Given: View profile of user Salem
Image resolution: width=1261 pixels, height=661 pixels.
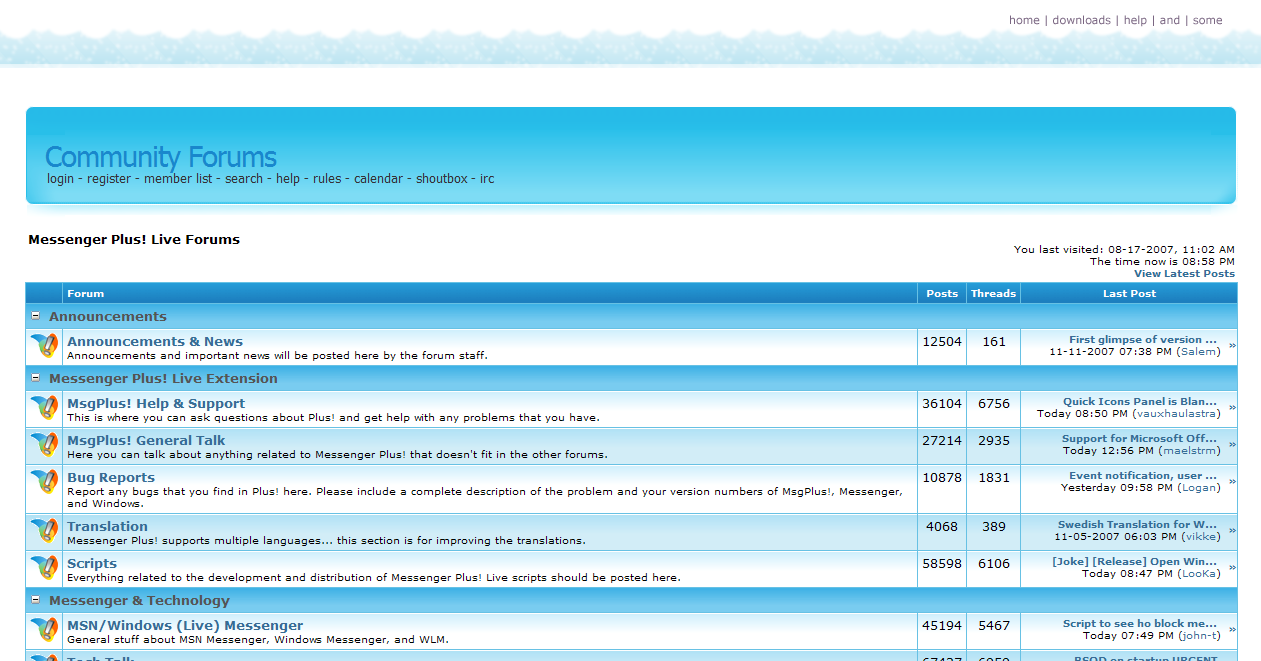Looking at the screenshot, I should coord(1199,352).
